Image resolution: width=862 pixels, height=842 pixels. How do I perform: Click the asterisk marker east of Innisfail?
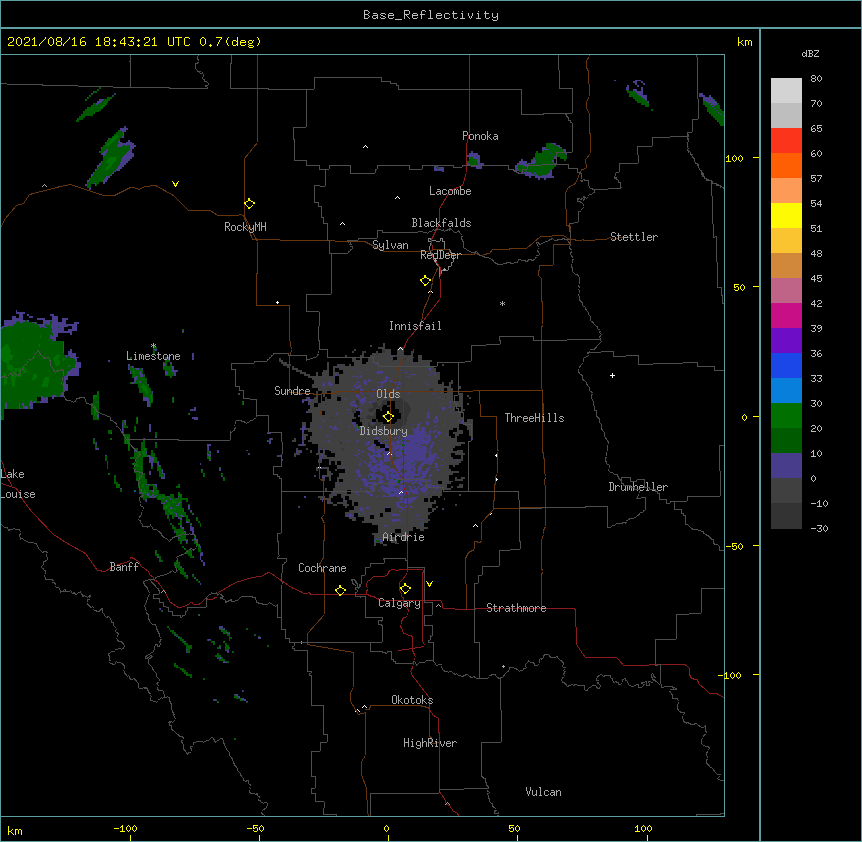point(502,303)
